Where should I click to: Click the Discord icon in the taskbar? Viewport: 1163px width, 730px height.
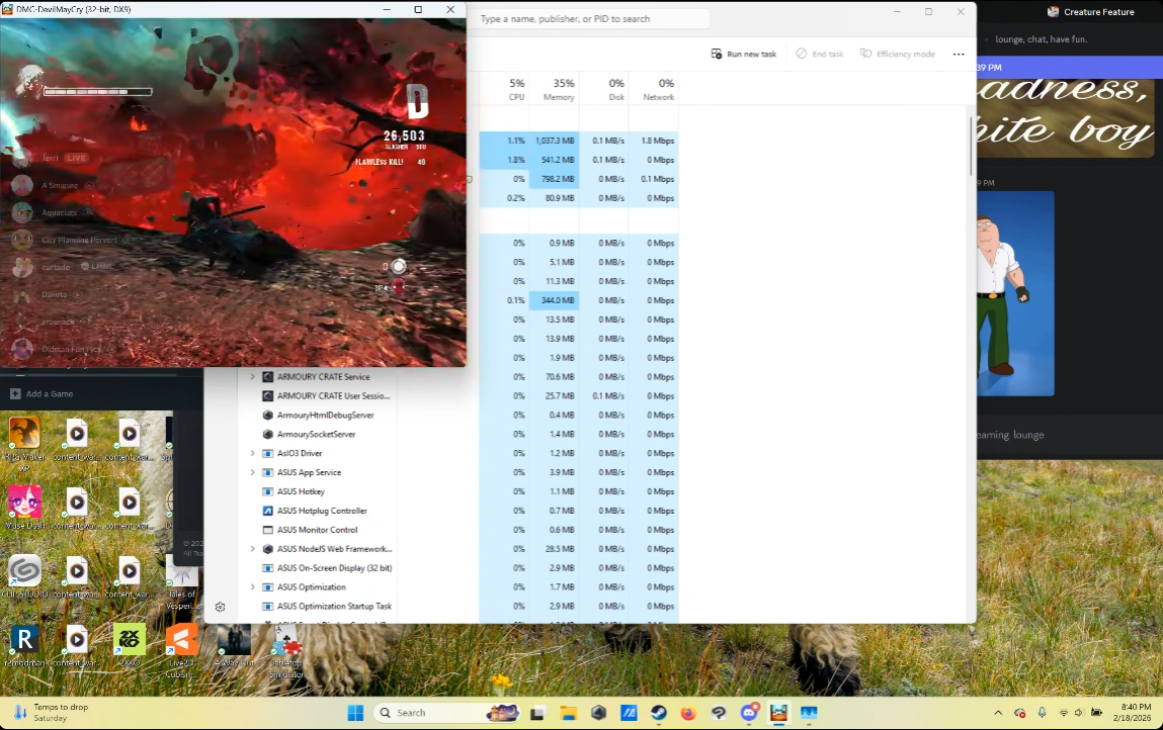(x=748, y=713)
